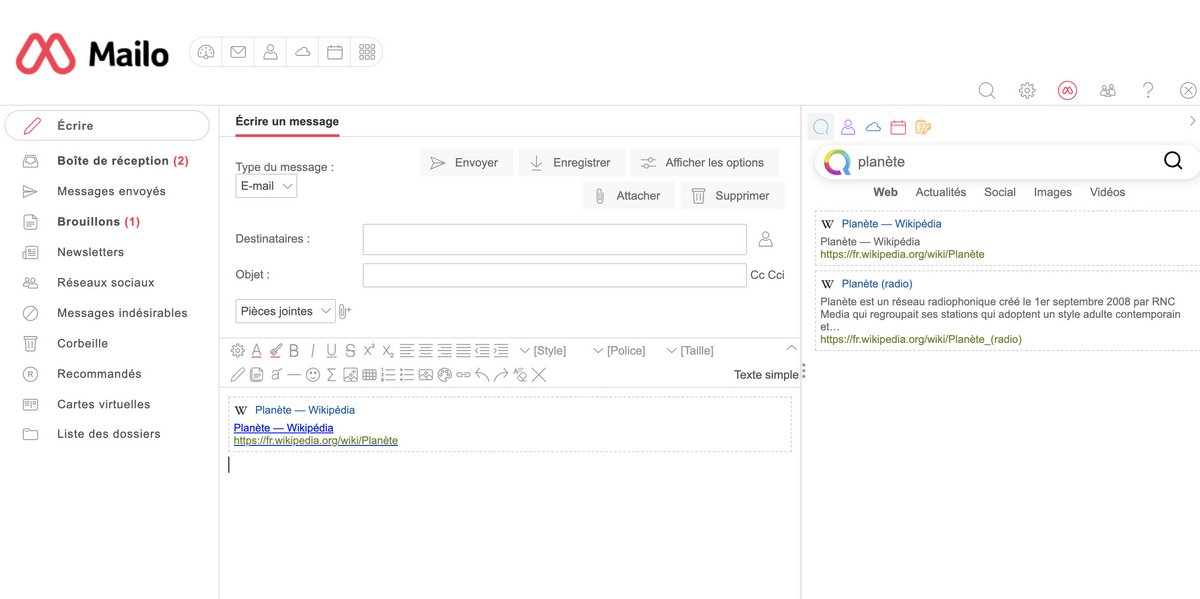Toggle strikethrough formatting in editor toolbar
Viewport: 1200px width, 599px height.
pos(350,350)
